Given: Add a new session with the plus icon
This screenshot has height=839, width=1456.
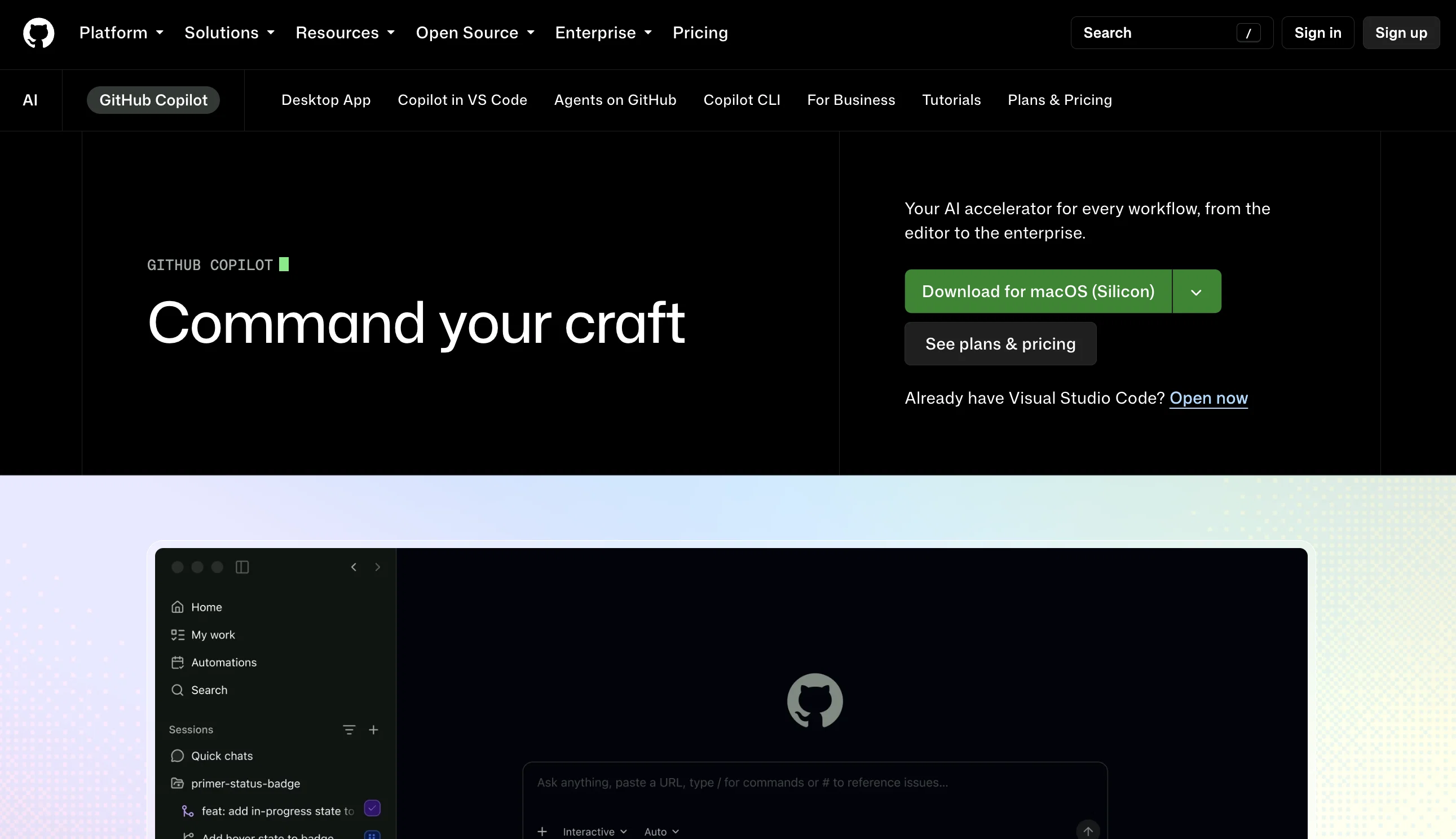Looking at the screenshot, I should (x=373, y=730).
